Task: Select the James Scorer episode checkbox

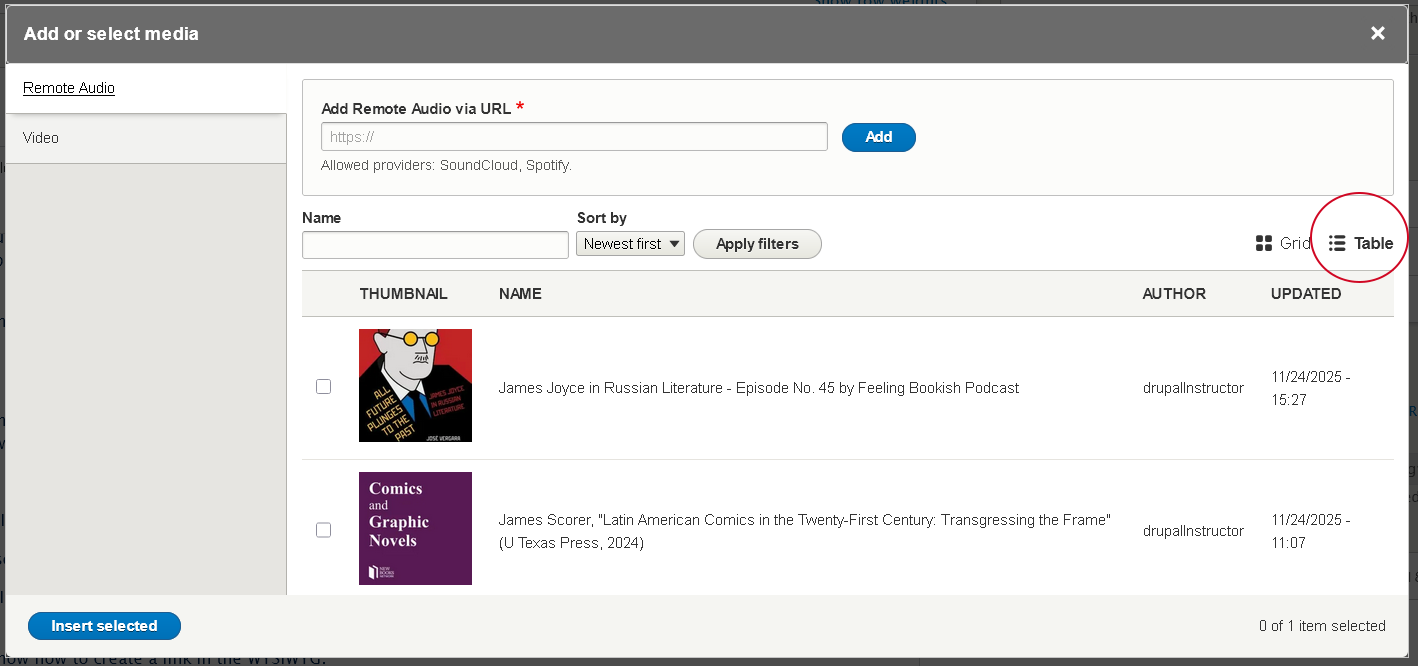Action: pyautogui.click(x=323, y=529)
